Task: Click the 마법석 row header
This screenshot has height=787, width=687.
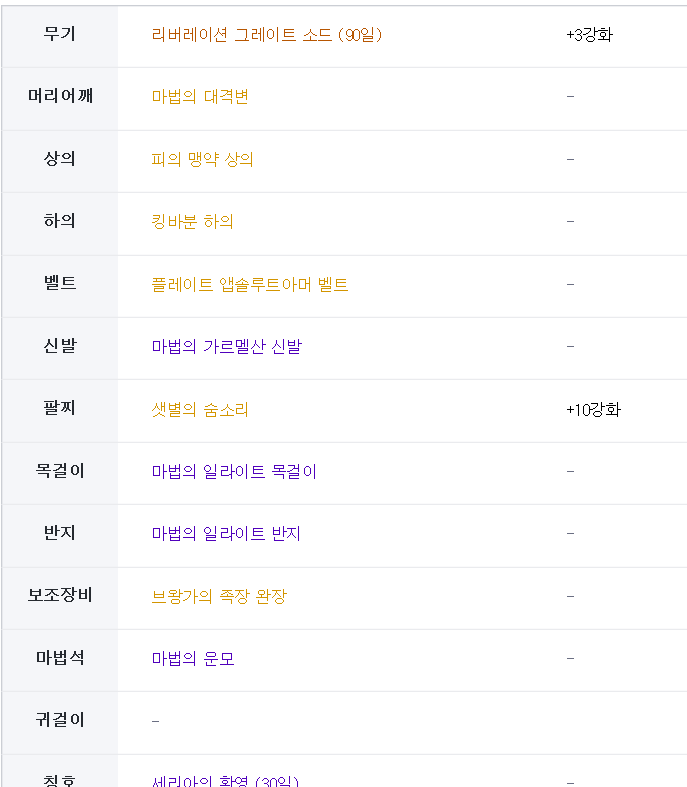Action: (x=60, y=658)
